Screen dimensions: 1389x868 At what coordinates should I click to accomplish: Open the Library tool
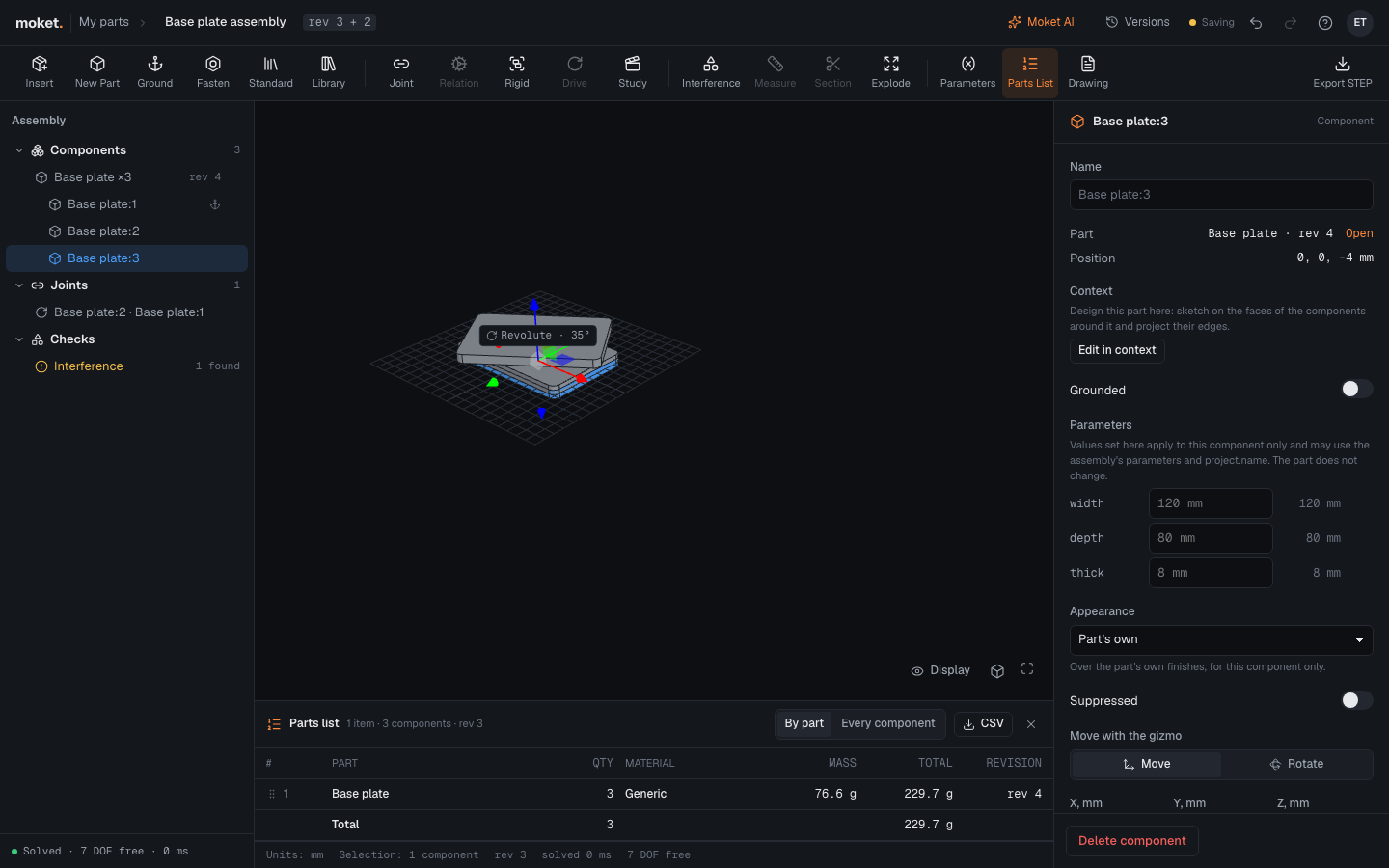point(329,72)
